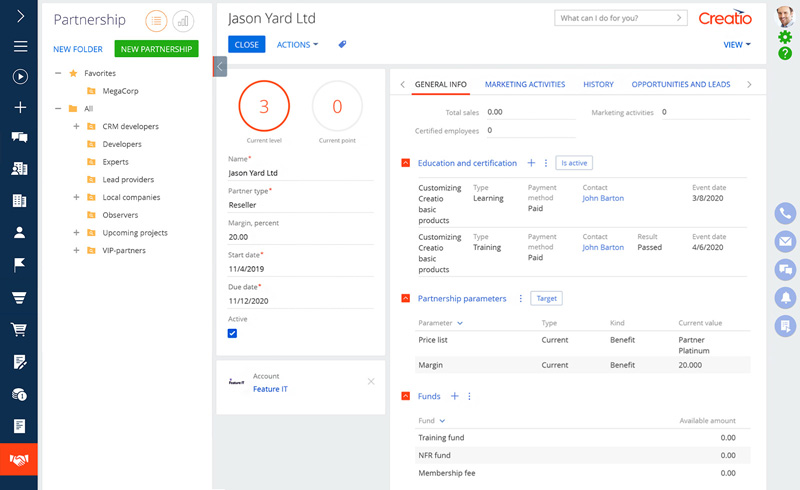Viewport: 800px width, 490px height.
Task: Open the phone call panel icon
Action: pyautogui.click(x=785, y=213)
